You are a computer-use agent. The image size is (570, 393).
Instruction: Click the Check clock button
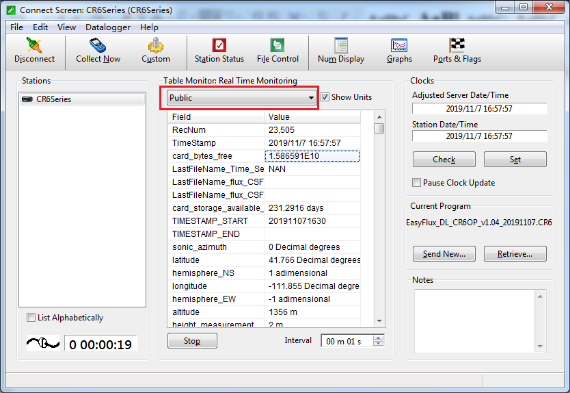[444, 159]
